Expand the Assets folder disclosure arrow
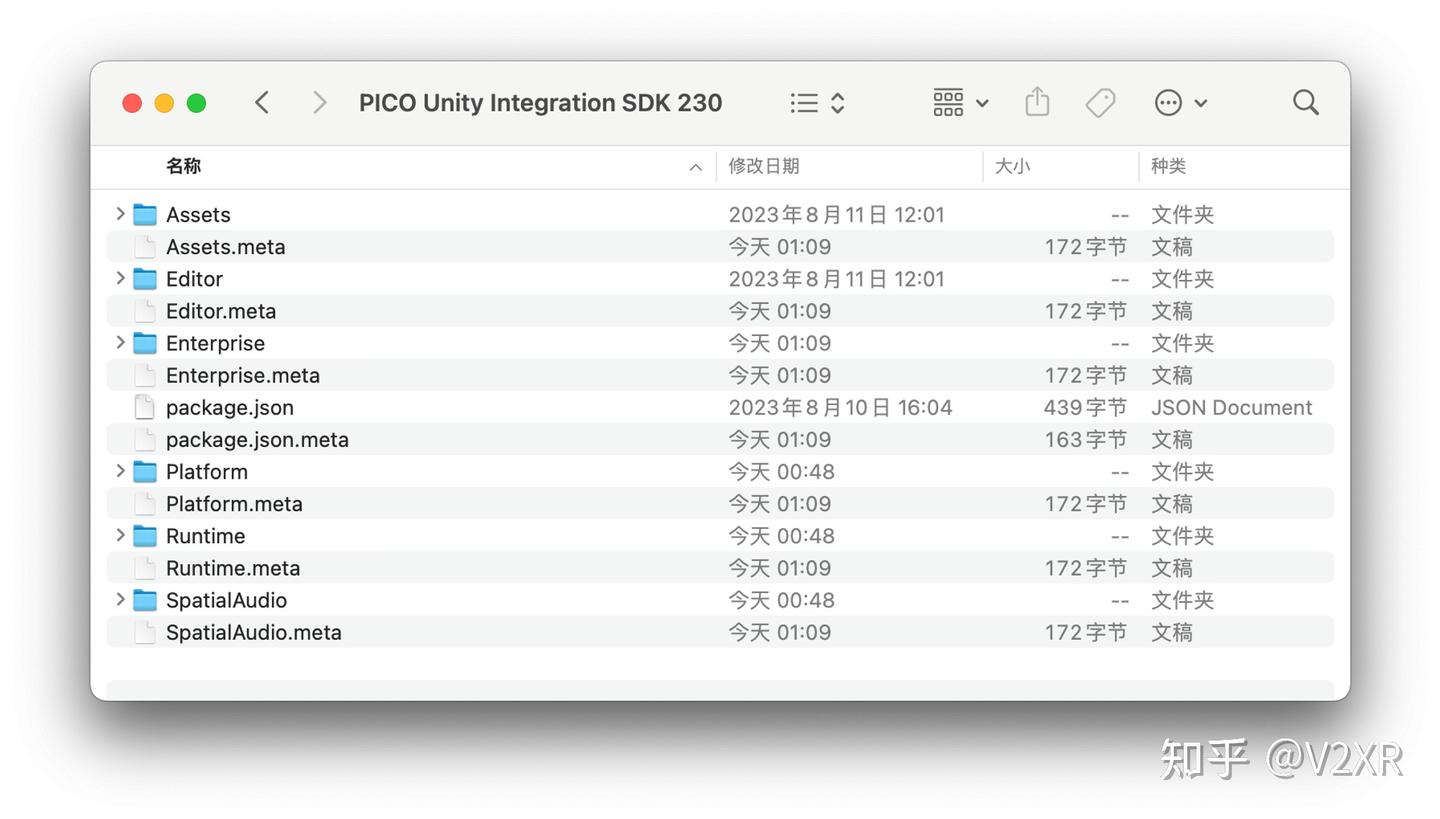 click(120, 214)
